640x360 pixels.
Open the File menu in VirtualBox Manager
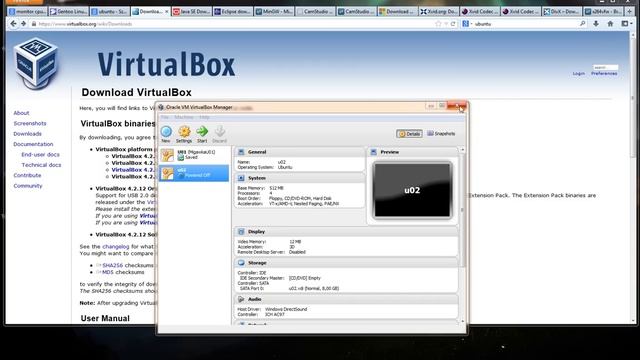[x=164, y=117]
